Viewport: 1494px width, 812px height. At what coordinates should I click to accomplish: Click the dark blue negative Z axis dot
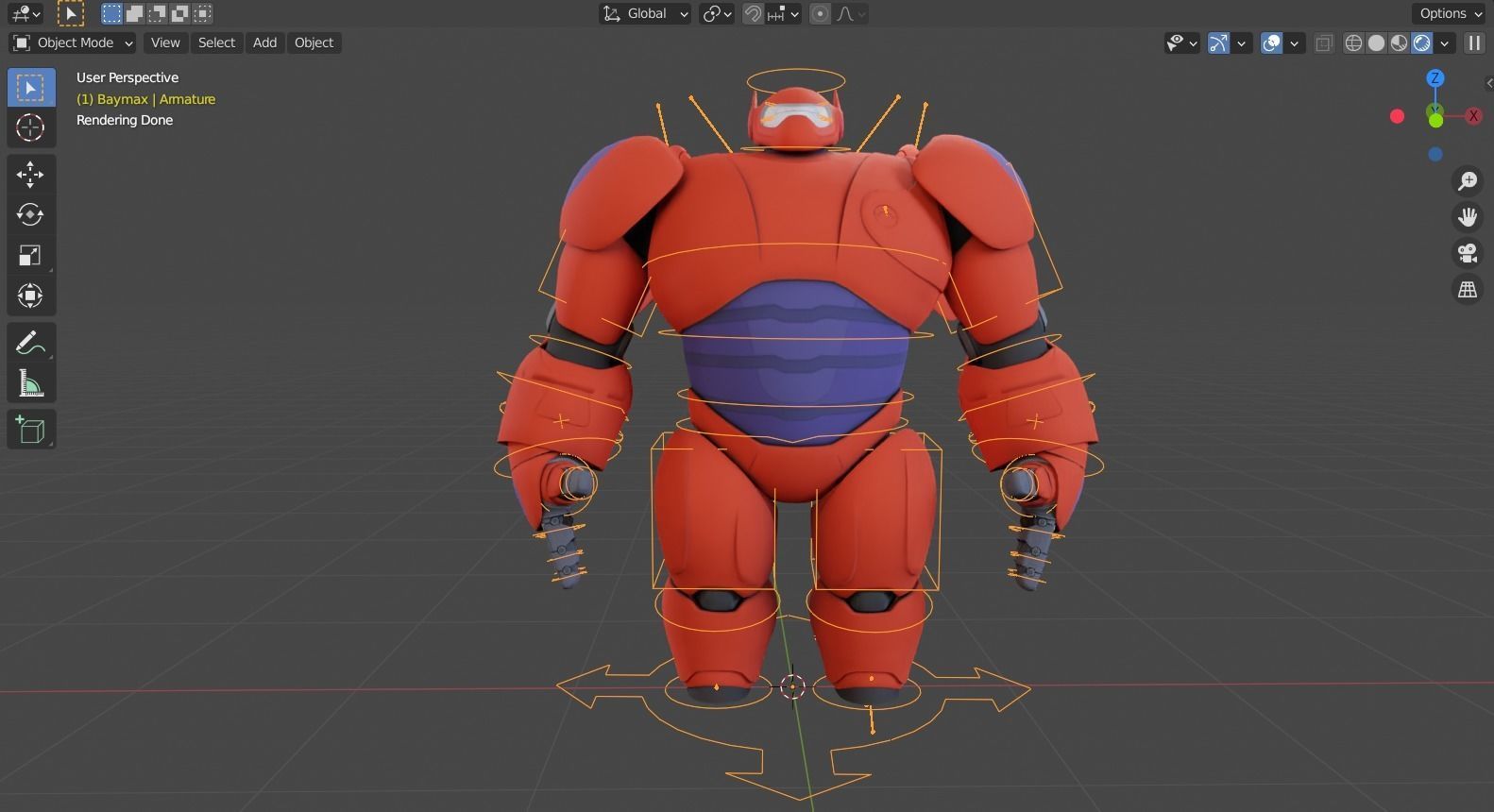pos(1435,154)
